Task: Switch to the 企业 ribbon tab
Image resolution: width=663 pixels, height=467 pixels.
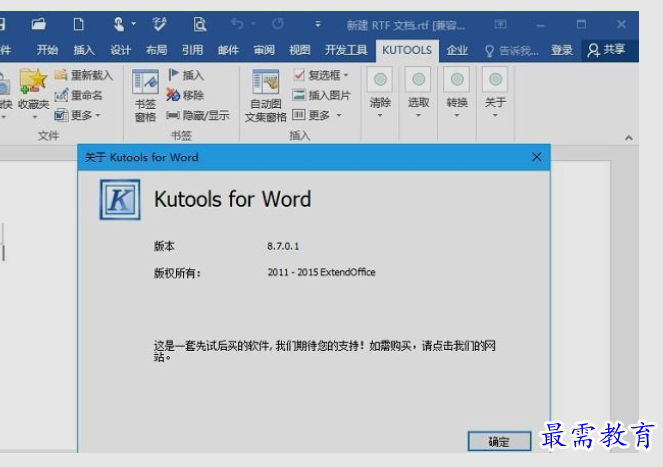Action: [457, 50]
